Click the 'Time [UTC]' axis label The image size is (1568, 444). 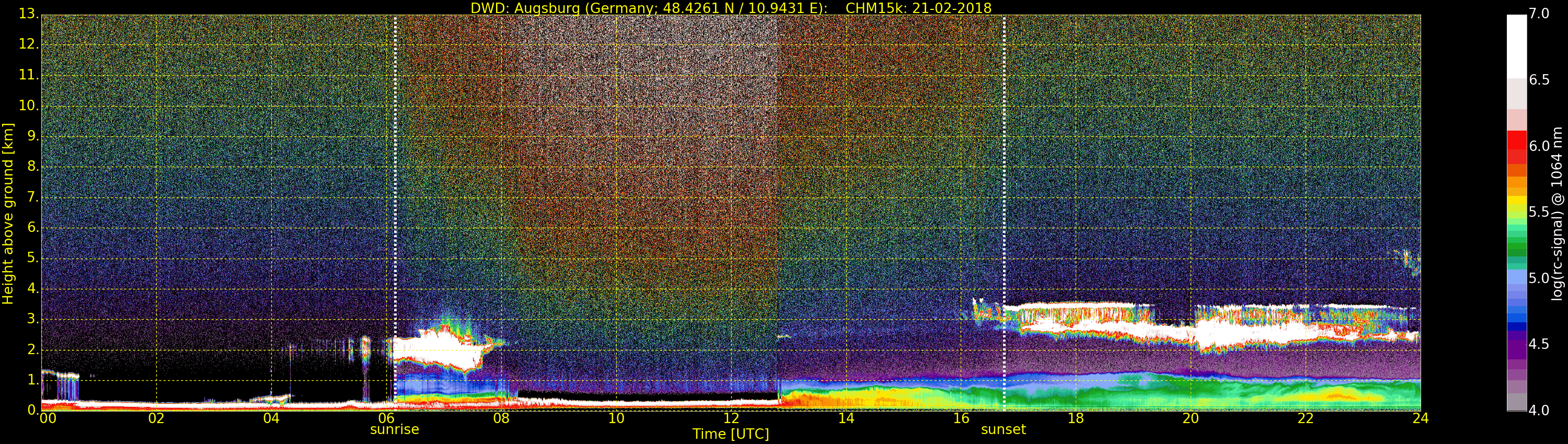click(x=731, y=434)
